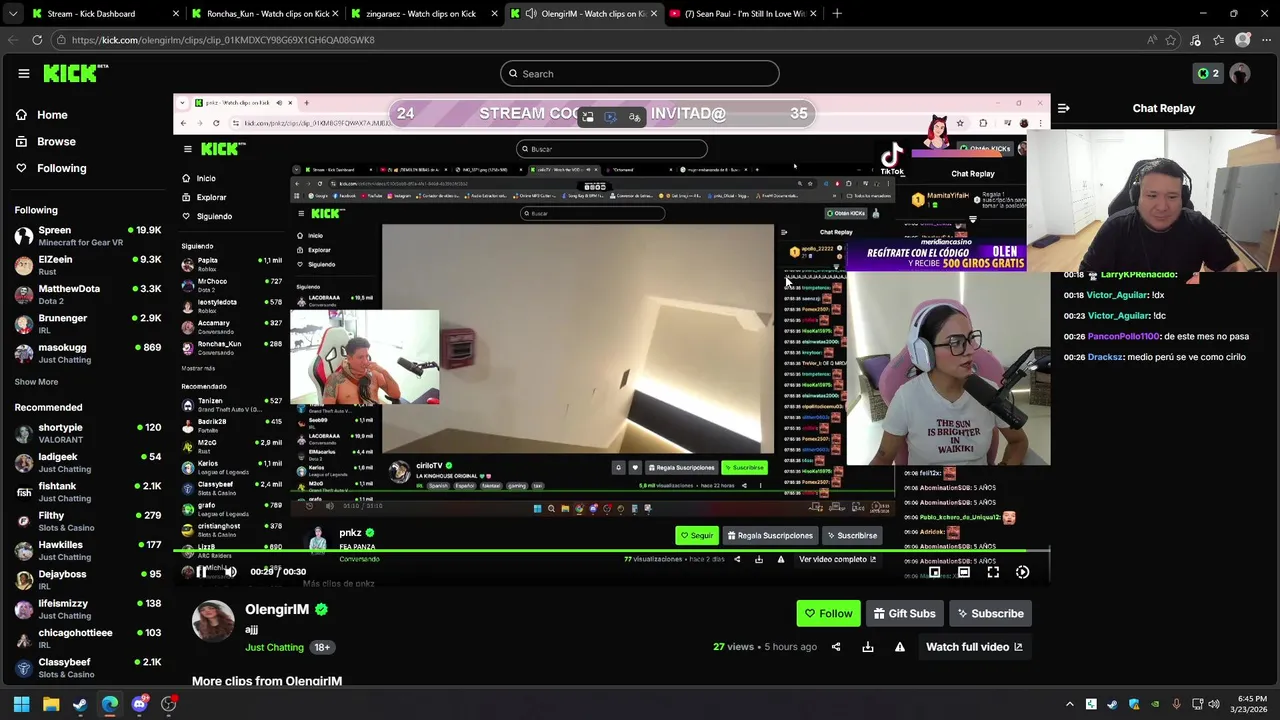
Task: Open the Just Chatting category link
Action: click(274, 647)
